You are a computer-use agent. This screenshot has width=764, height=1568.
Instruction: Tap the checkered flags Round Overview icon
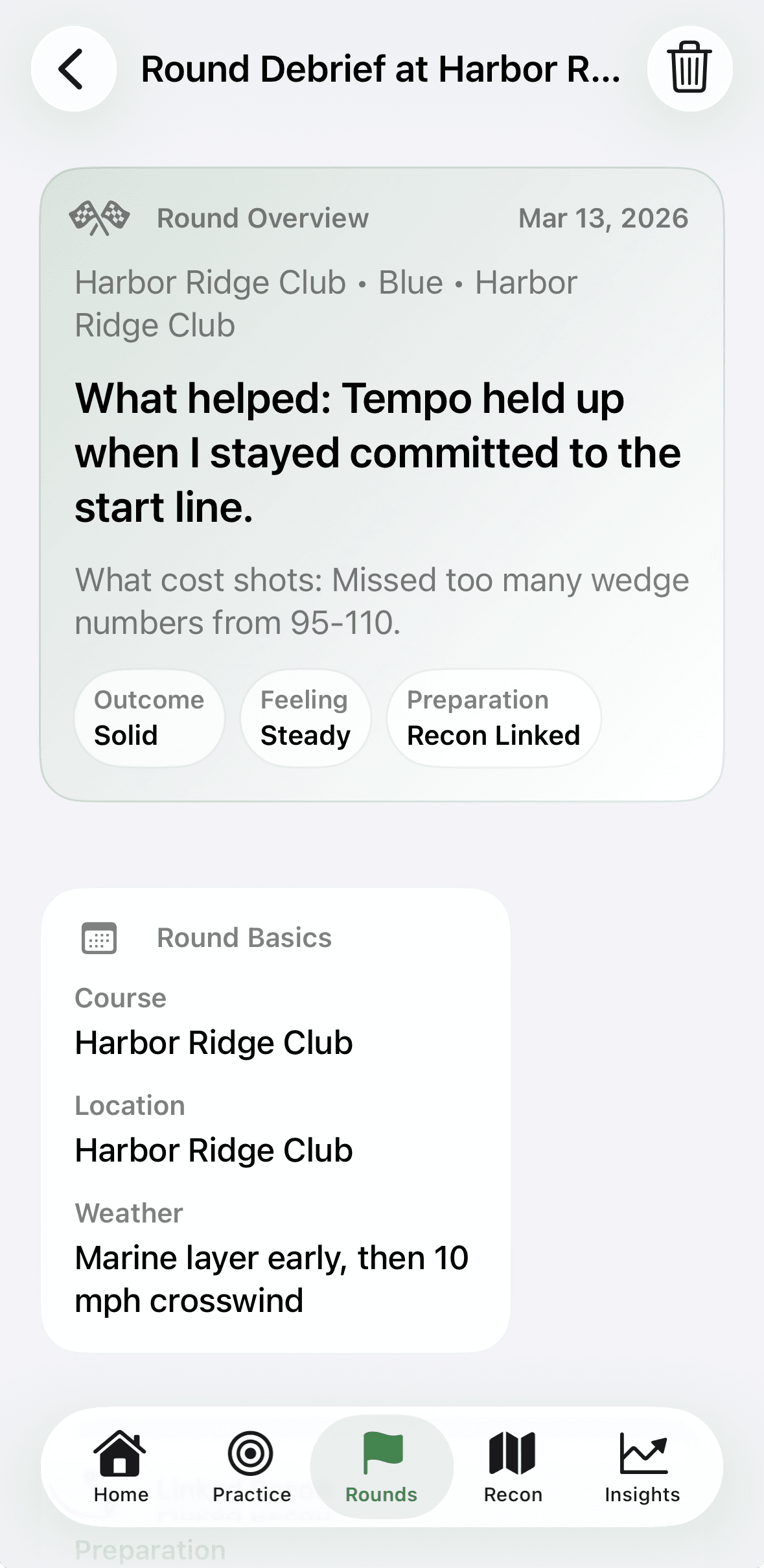tap(99, 218)
